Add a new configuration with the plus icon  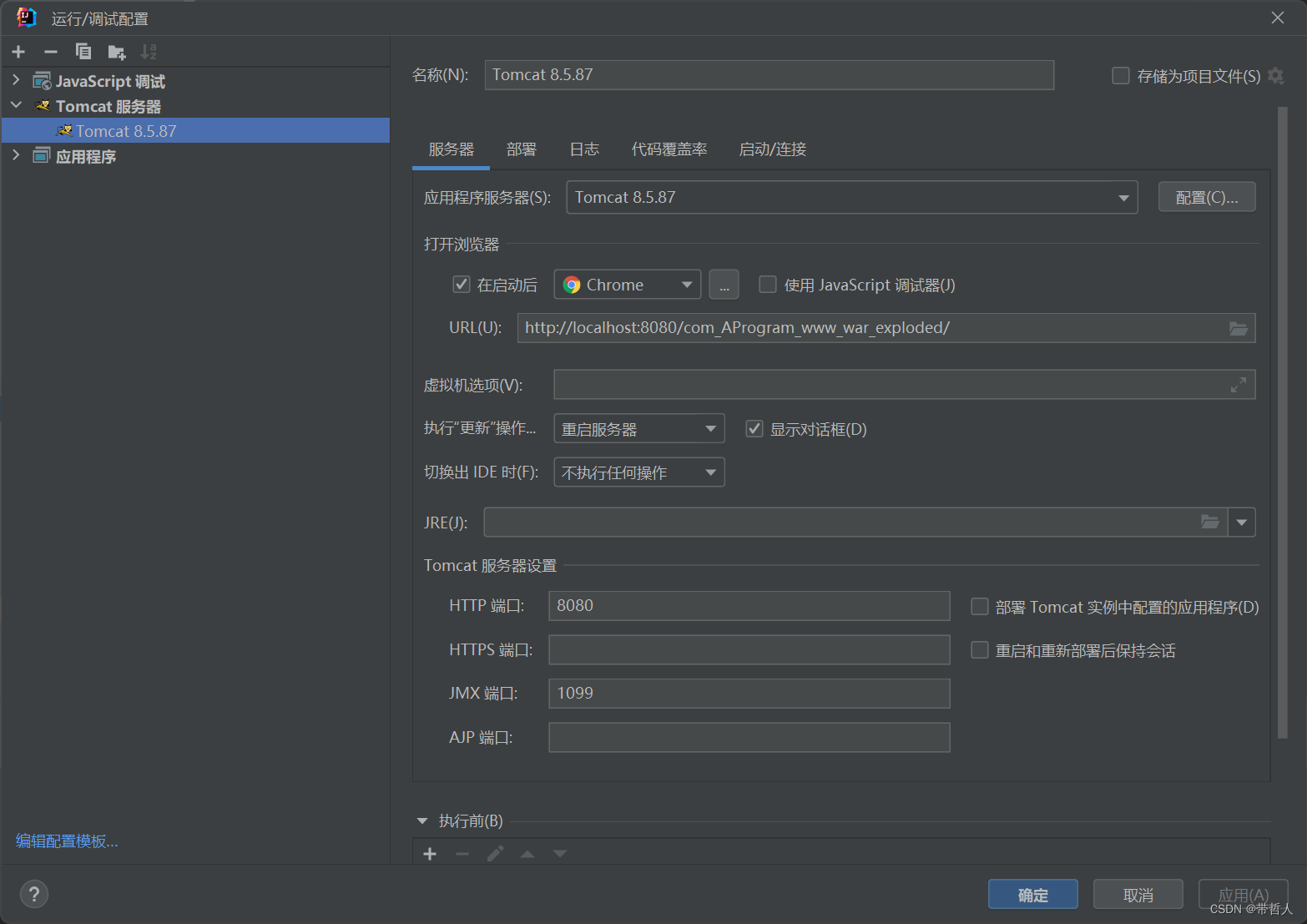click(x=18, y=52)
